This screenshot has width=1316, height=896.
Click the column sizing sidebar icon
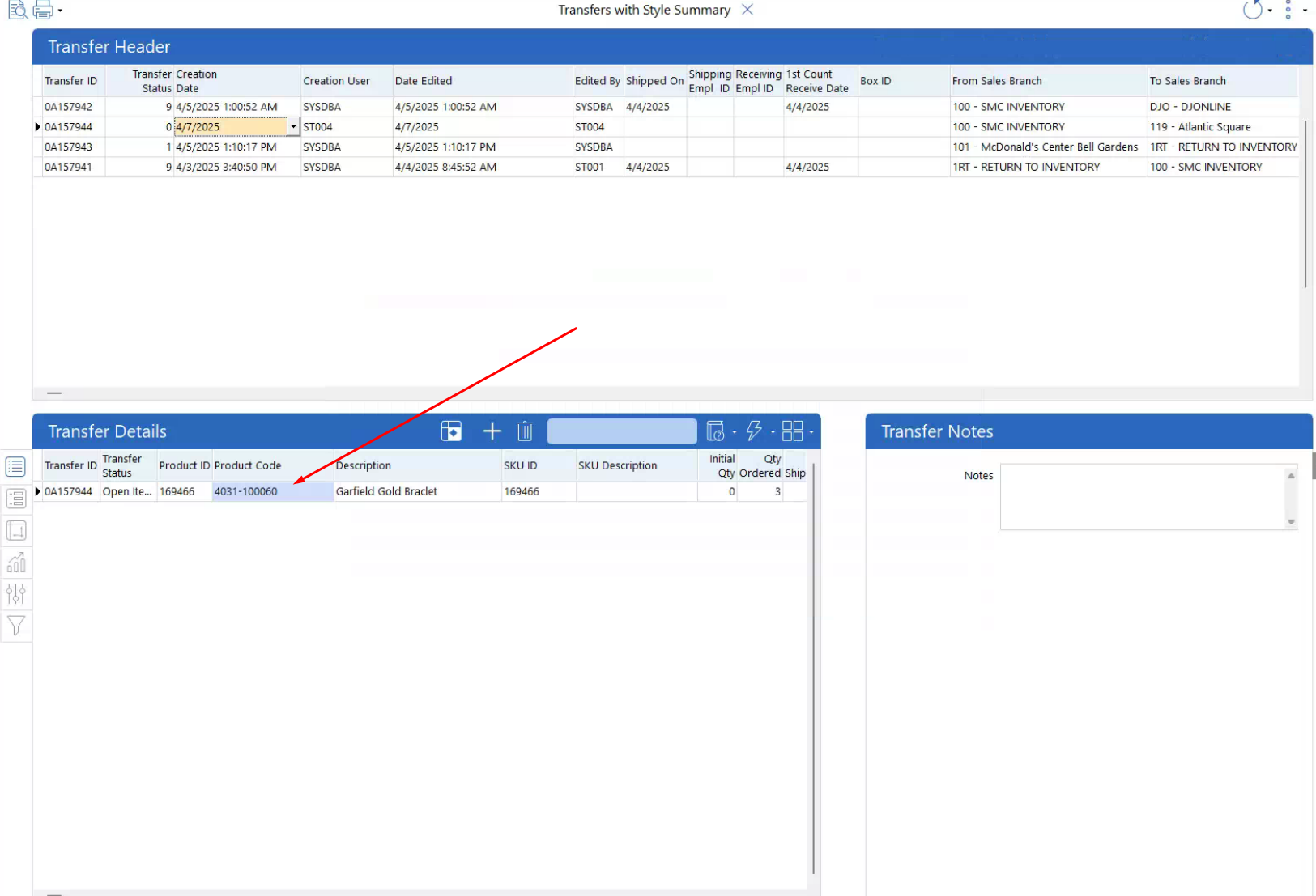point(15,531)
